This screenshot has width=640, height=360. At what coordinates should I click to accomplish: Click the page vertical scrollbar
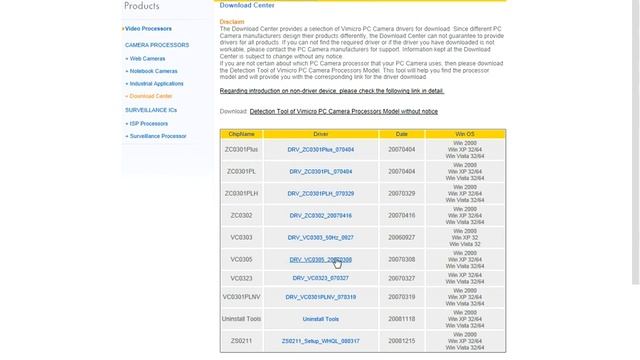click(636, 143)
